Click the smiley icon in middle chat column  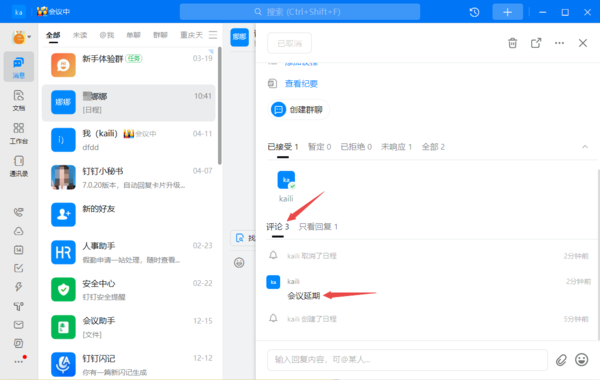(x=239, y=263)
